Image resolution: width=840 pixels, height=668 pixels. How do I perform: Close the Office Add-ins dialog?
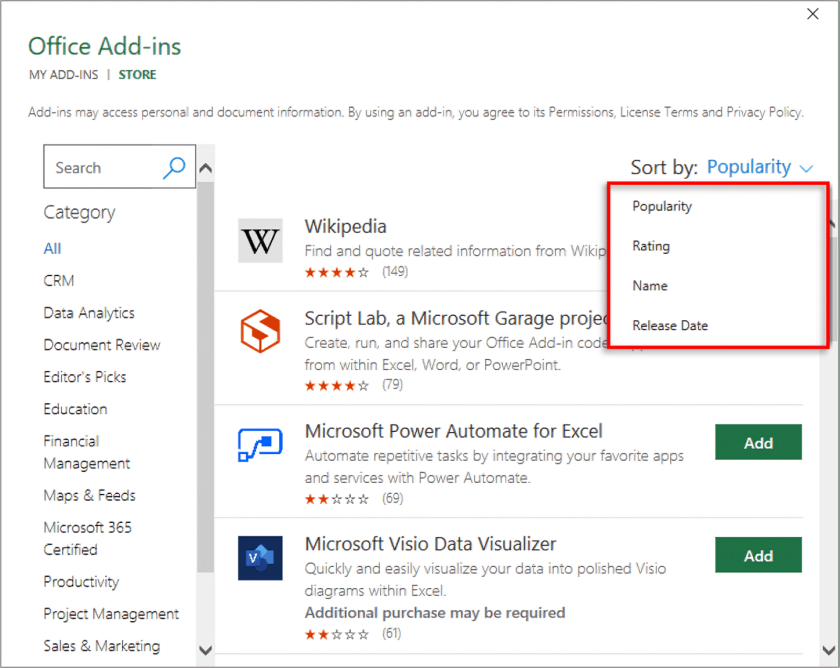click(x=813, y=14)
